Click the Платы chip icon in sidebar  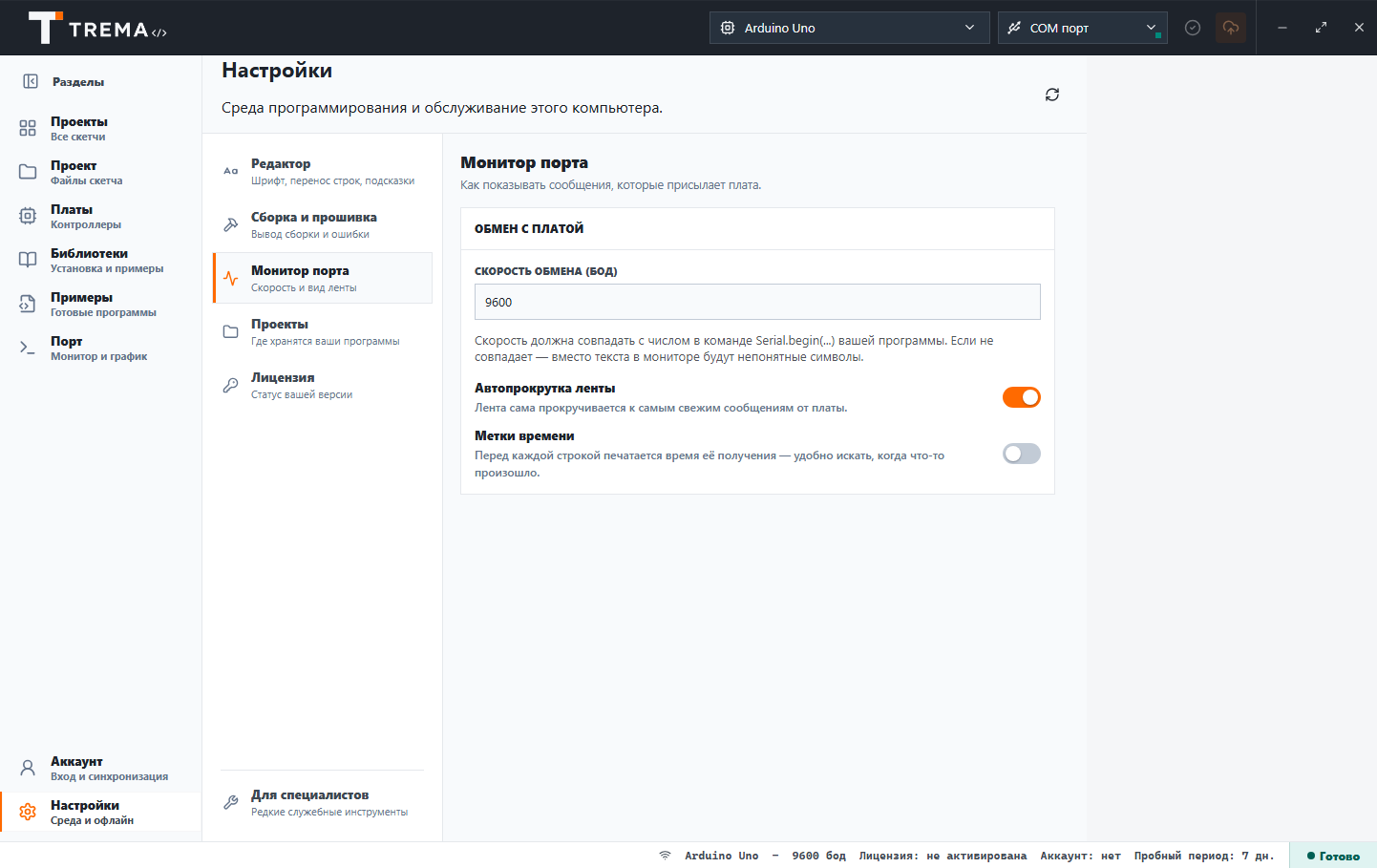(28, 216)
